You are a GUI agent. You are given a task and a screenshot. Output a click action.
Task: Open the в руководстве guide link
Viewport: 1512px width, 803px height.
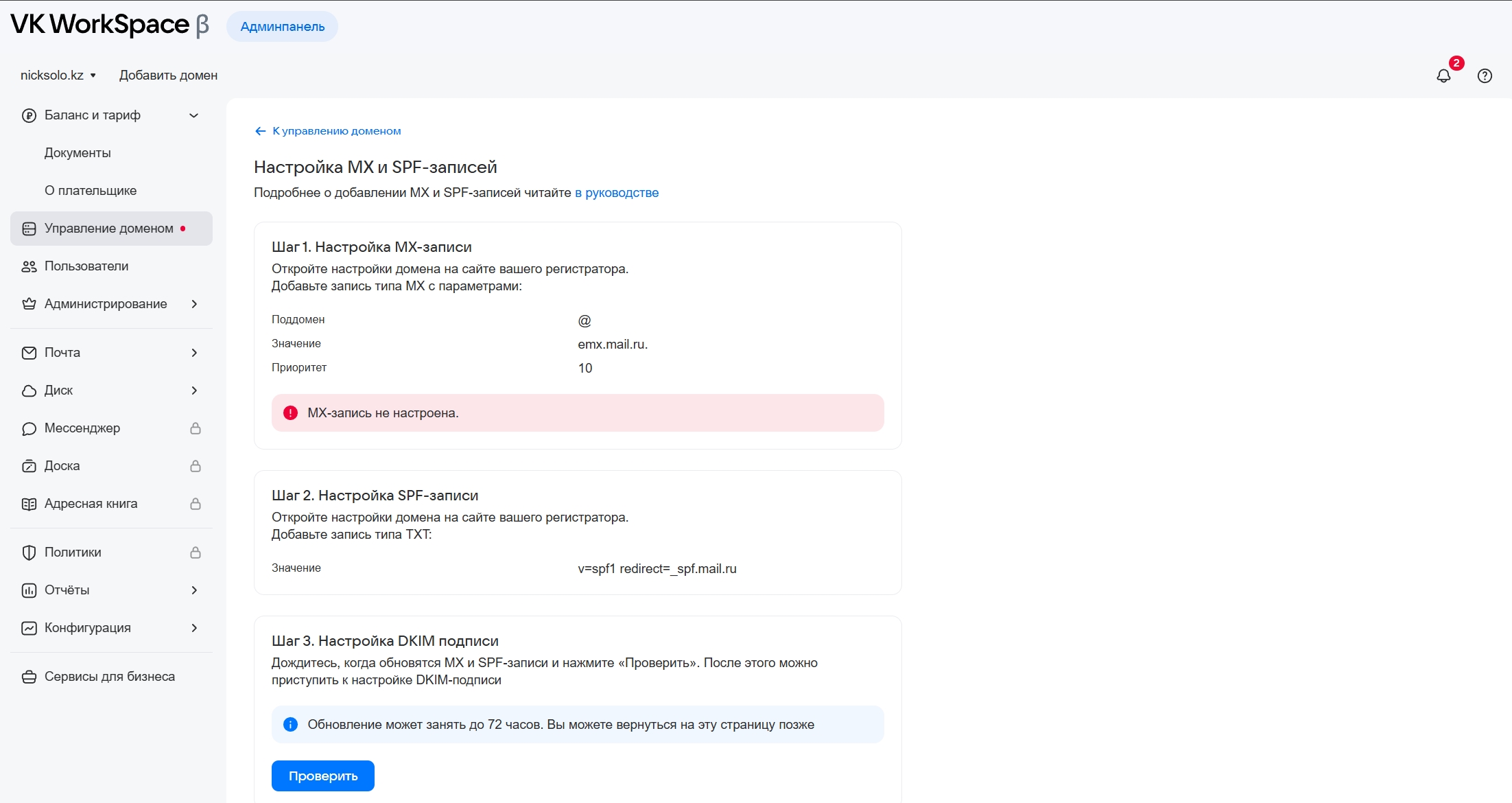(616, 193)
